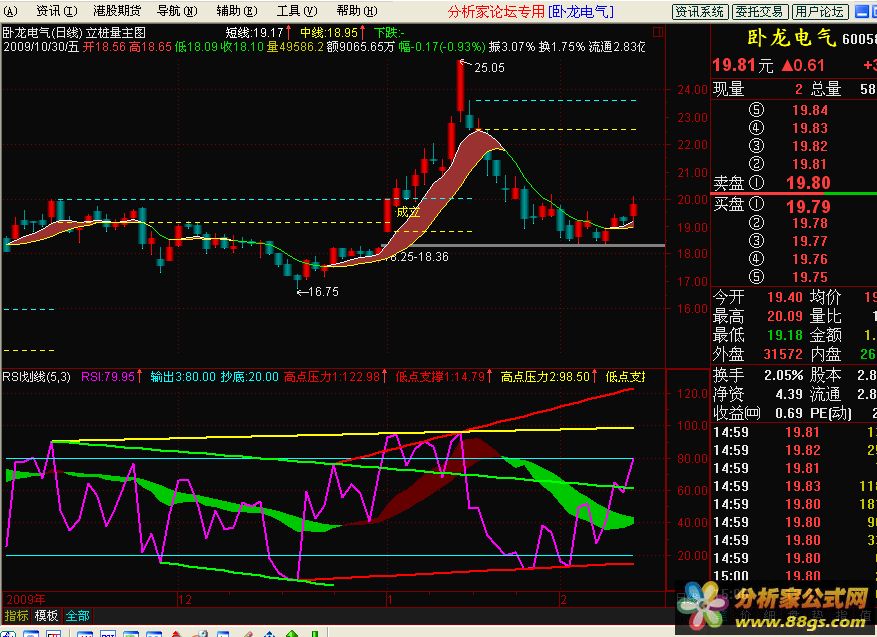Select 卖盘 ① price 19.80

(x=808, y=183)
